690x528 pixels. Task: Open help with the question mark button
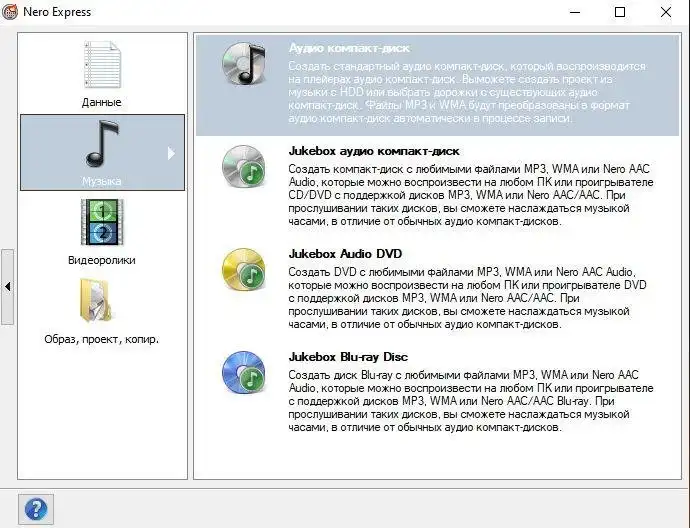(x=36, y=509)
